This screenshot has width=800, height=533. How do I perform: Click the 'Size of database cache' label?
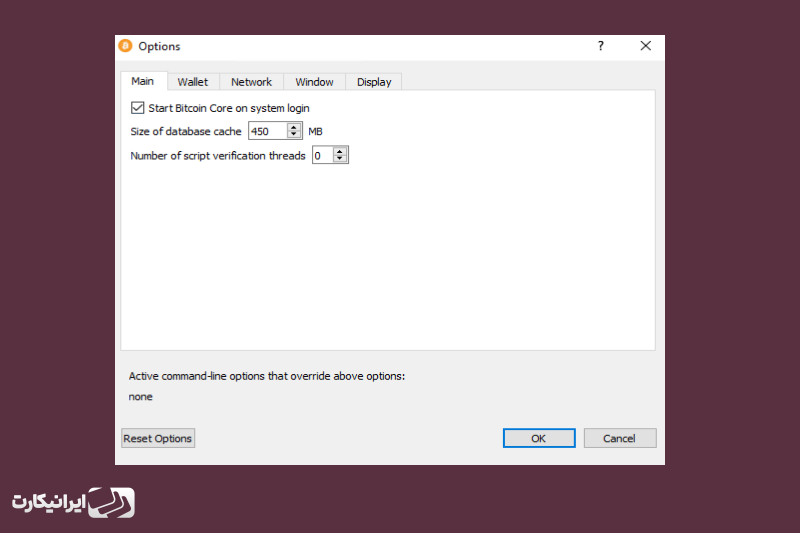186,132
